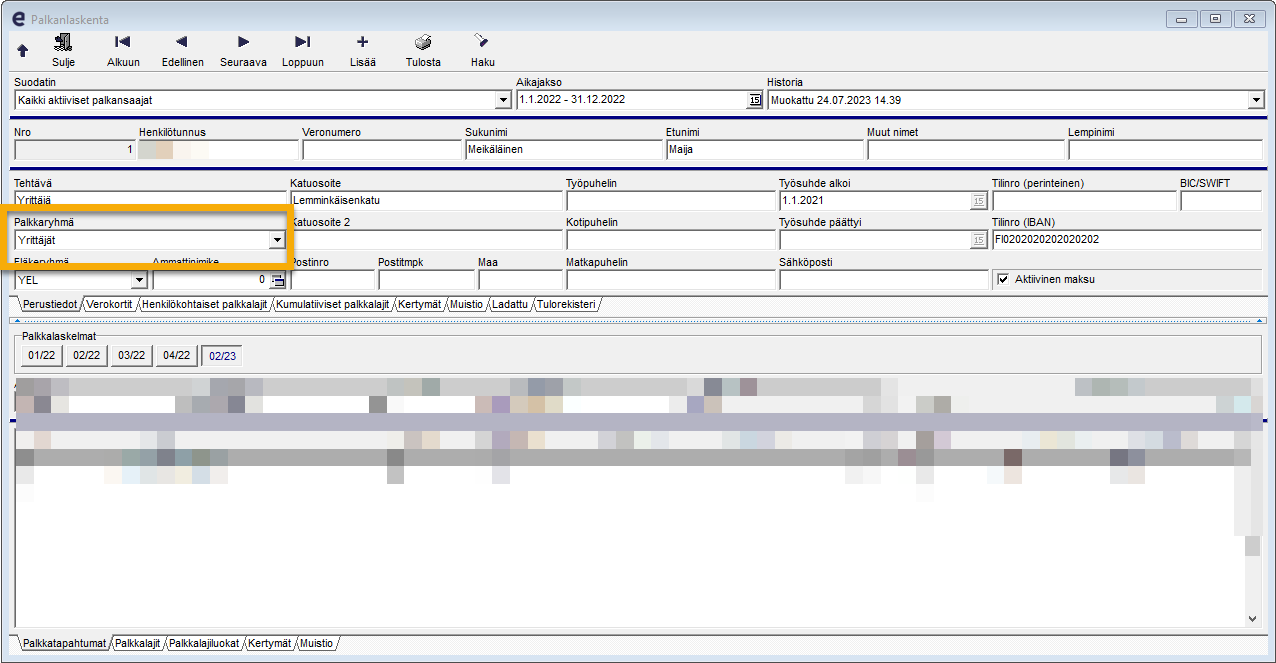Click the BIC/SWIFT input field

1220,200
